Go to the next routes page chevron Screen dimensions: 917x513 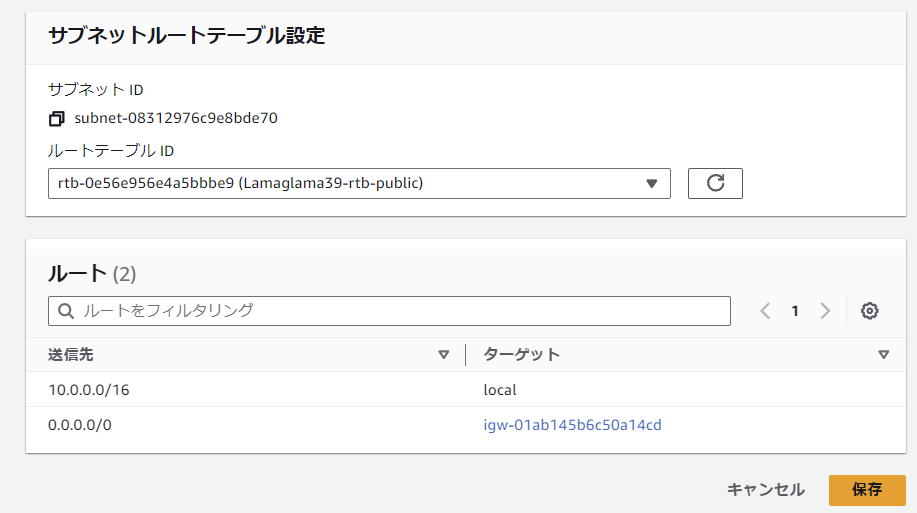coord(825,311)
